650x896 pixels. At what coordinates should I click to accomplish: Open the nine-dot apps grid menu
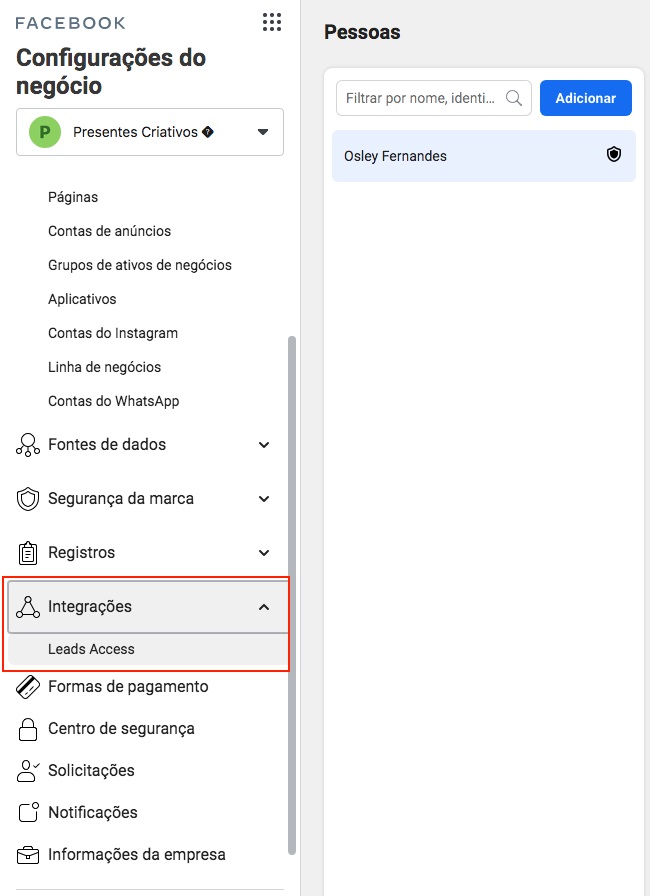[272, 22]
